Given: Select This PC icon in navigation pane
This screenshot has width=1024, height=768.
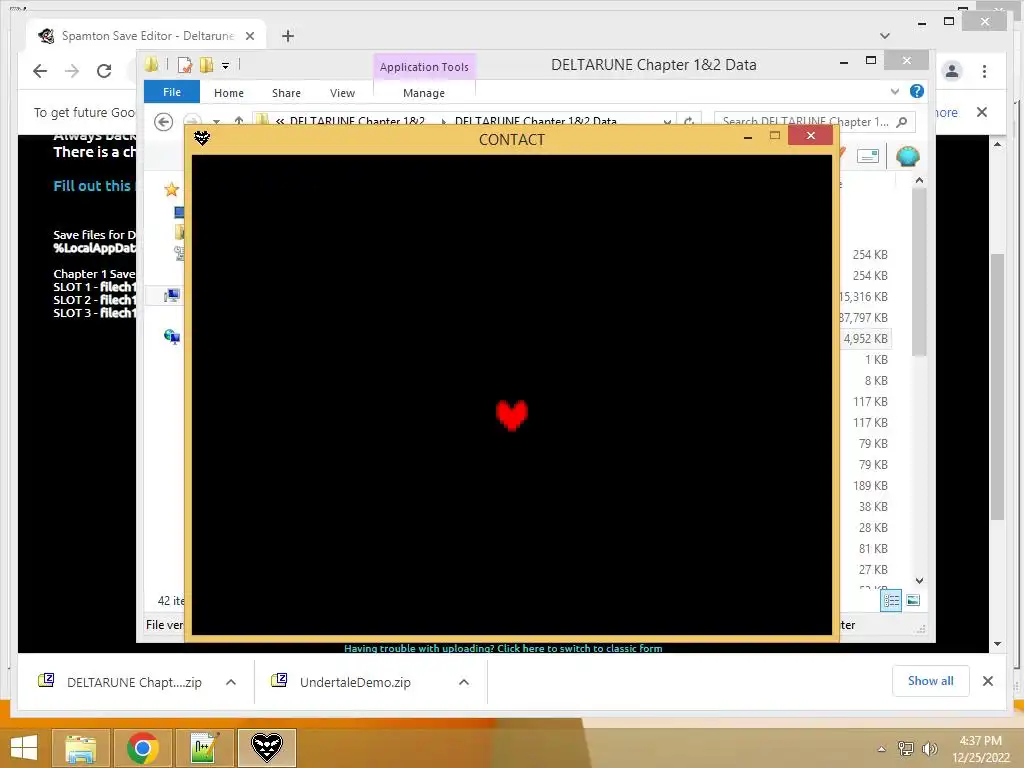Looking at the screenshot, I should 172,295.
